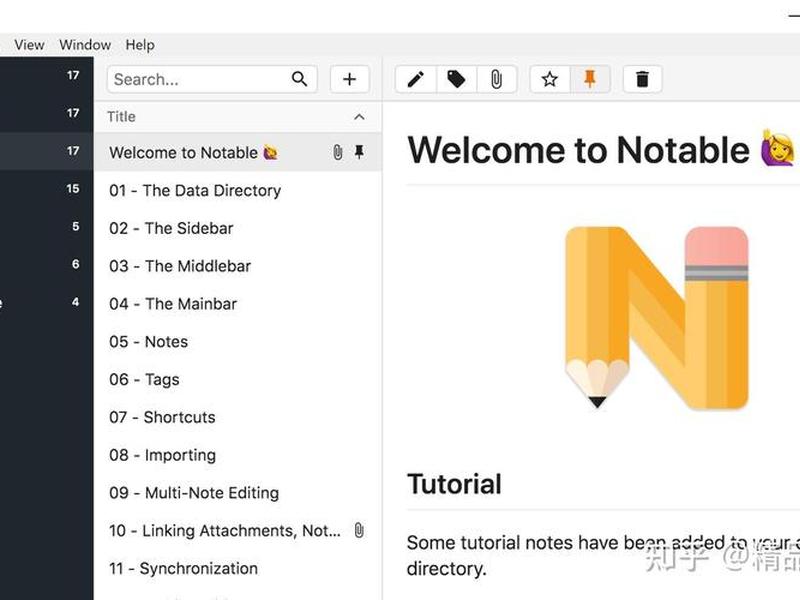Open the Help menu

pos(140,45)
